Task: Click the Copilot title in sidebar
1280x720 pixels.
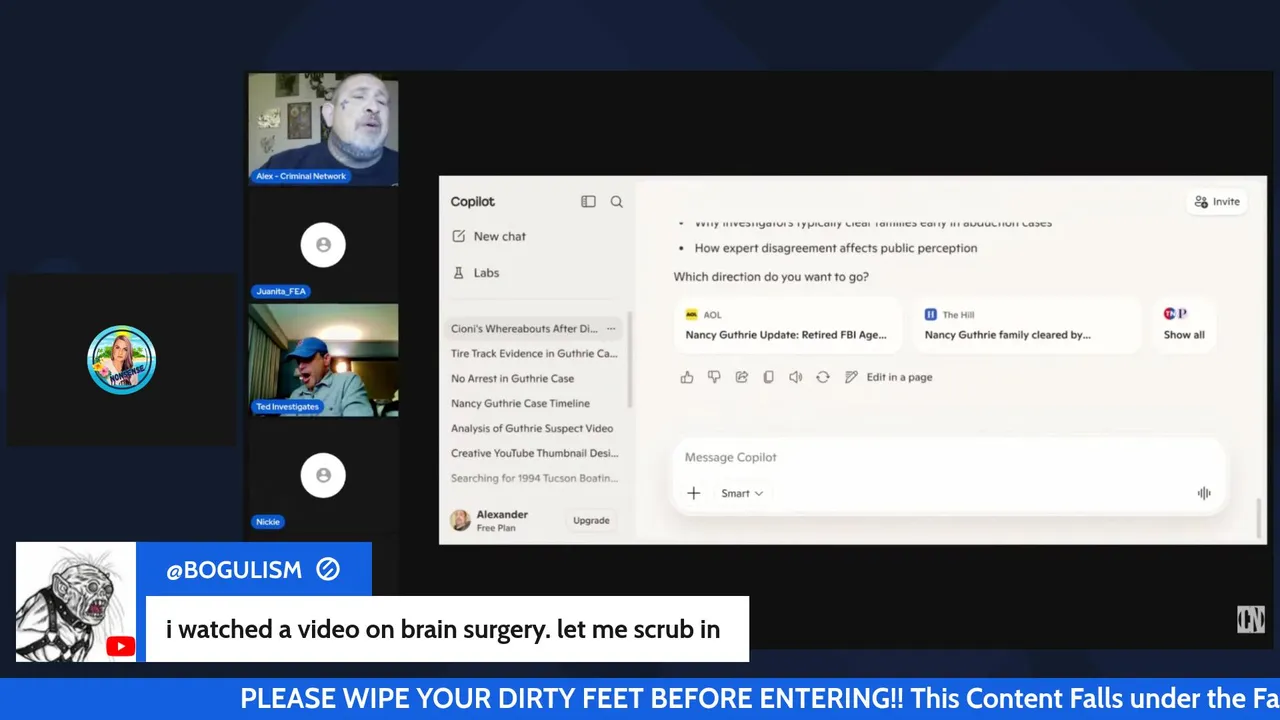Action: pos(473,201)
